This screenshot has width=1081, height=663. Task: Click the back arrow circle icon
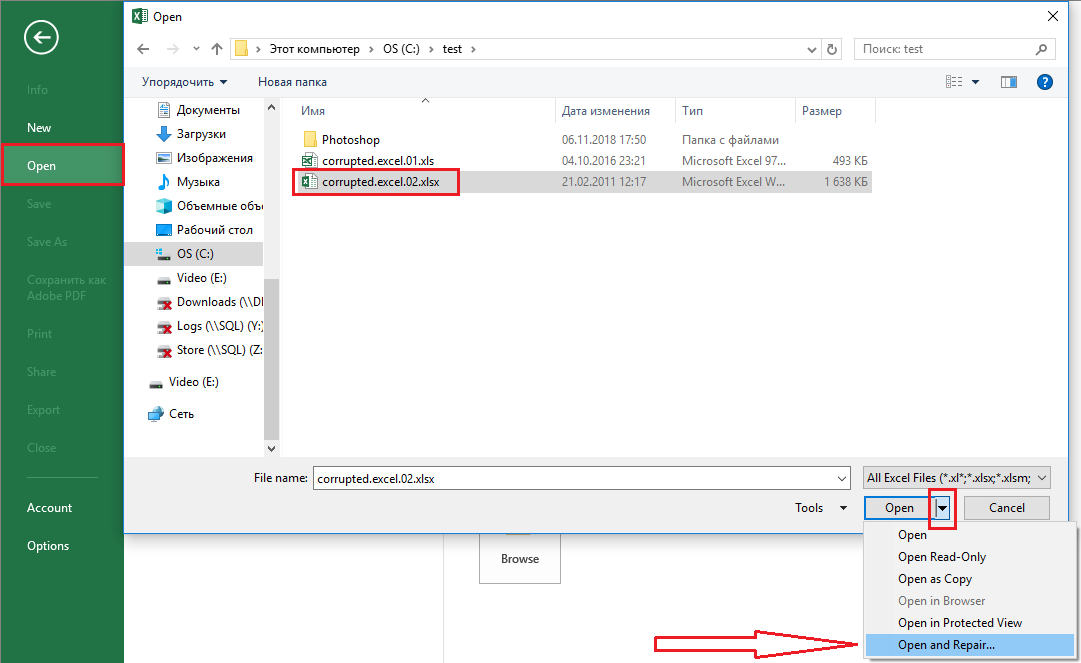[41, 38]
